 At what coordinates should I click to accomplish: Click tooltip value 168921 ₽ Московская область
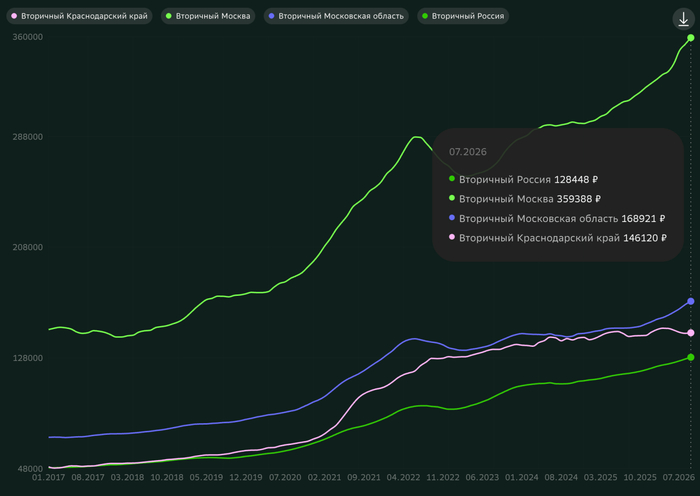(x=643, y=218)
